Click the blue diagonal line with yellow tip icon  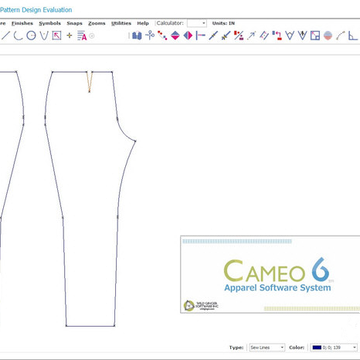(226, 36)
